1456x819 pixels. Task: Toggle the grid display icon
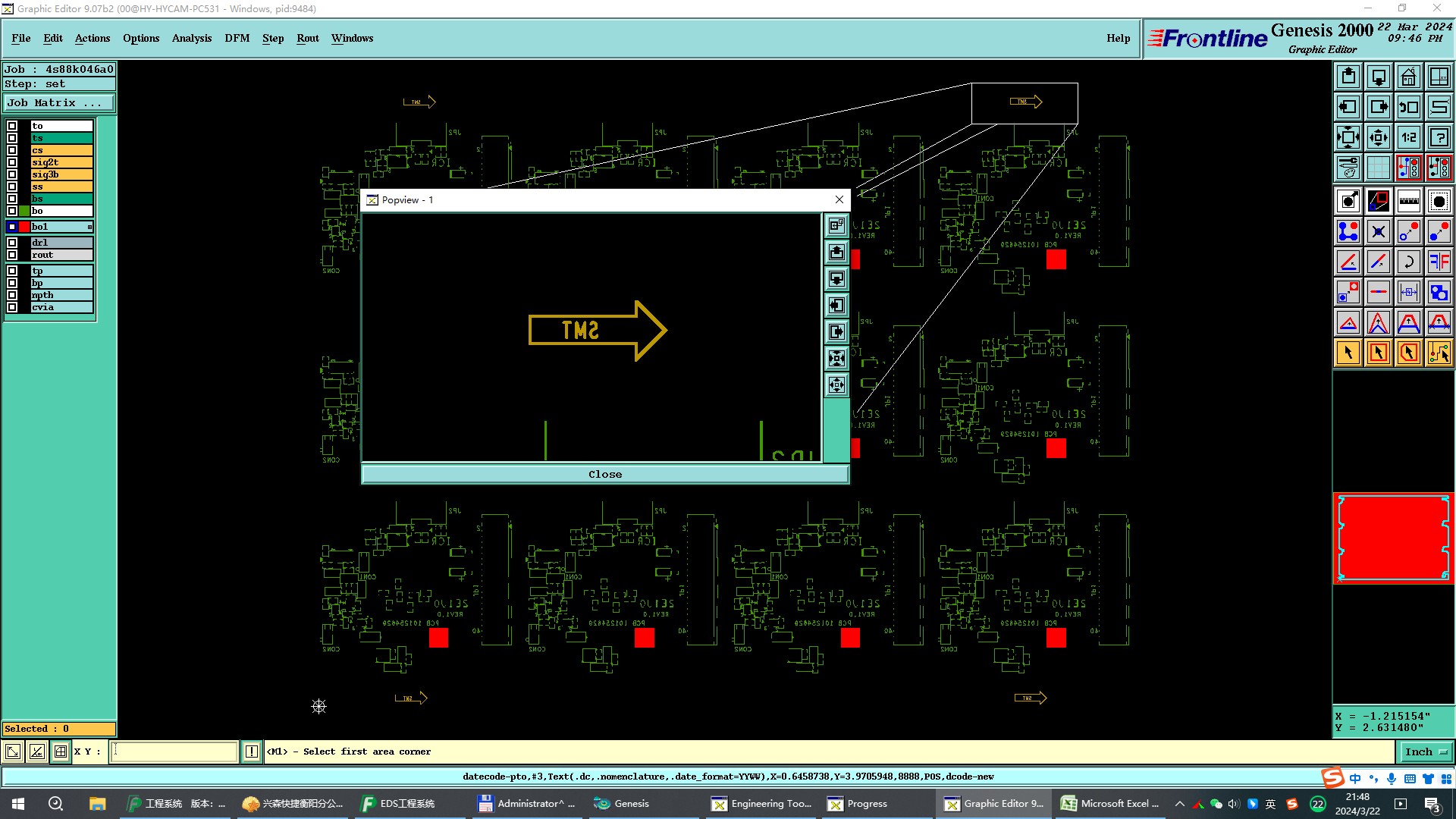[1378, 168]
